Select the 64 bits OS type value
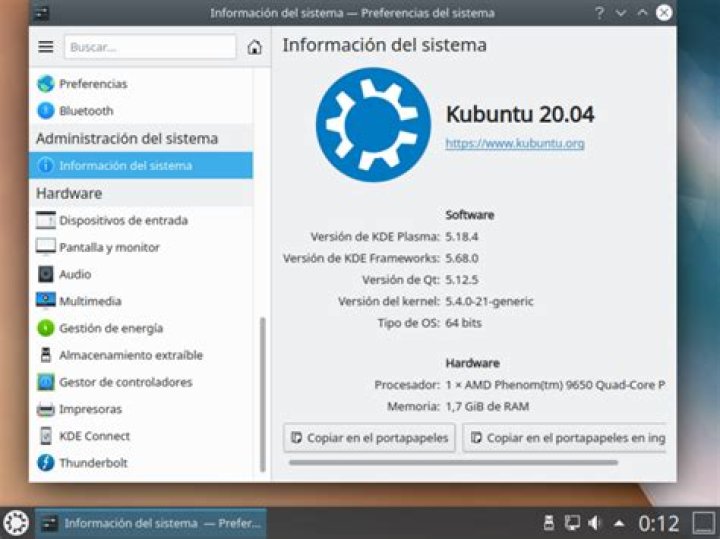The image size is (720, 539). point(463,323)
